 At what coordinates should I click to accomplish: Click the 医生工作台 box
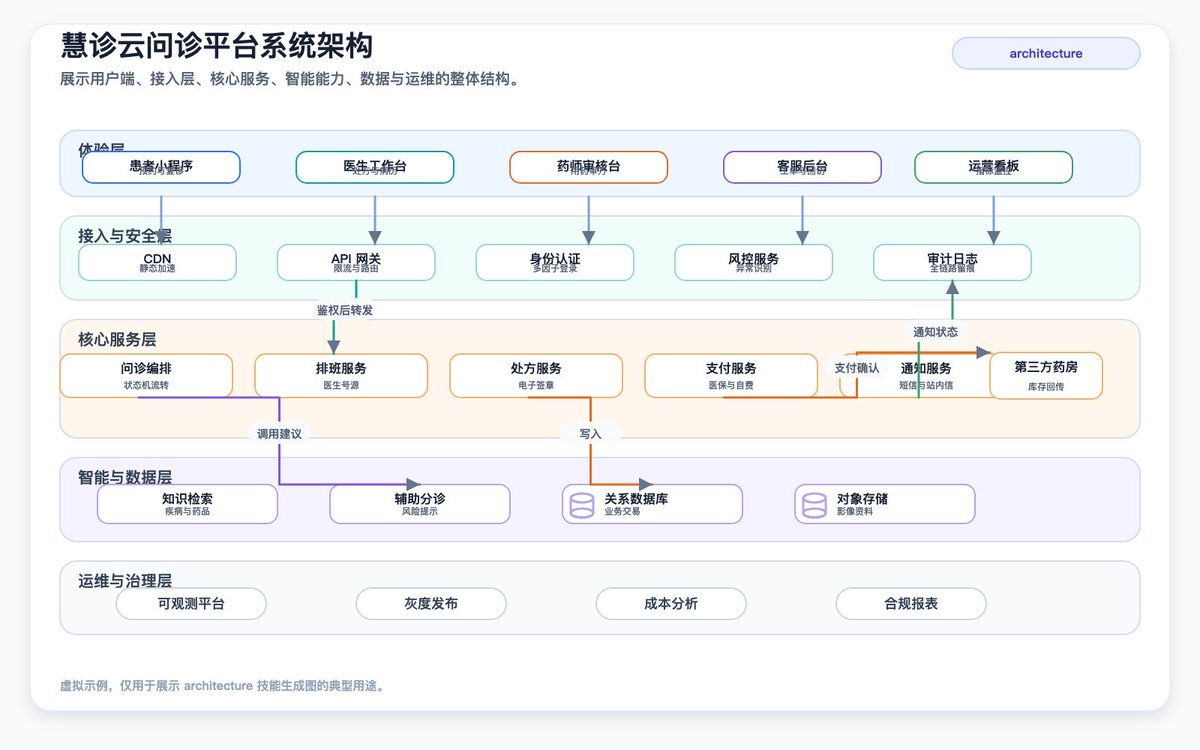pyautogui.click(x=375, y=167)
